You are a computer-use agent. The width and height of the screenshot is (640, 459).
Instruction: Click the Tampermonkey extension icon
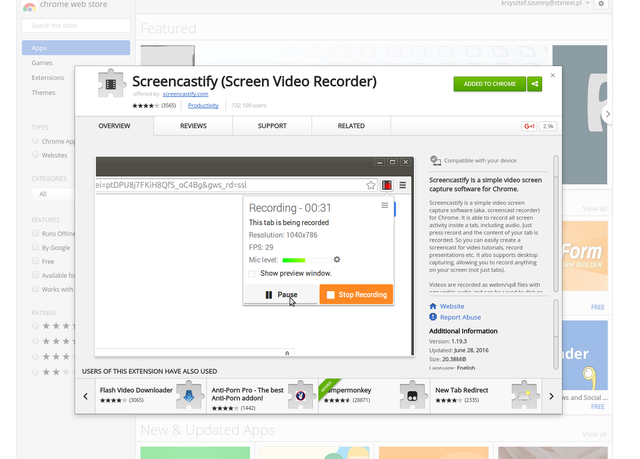tap(412, 395)
